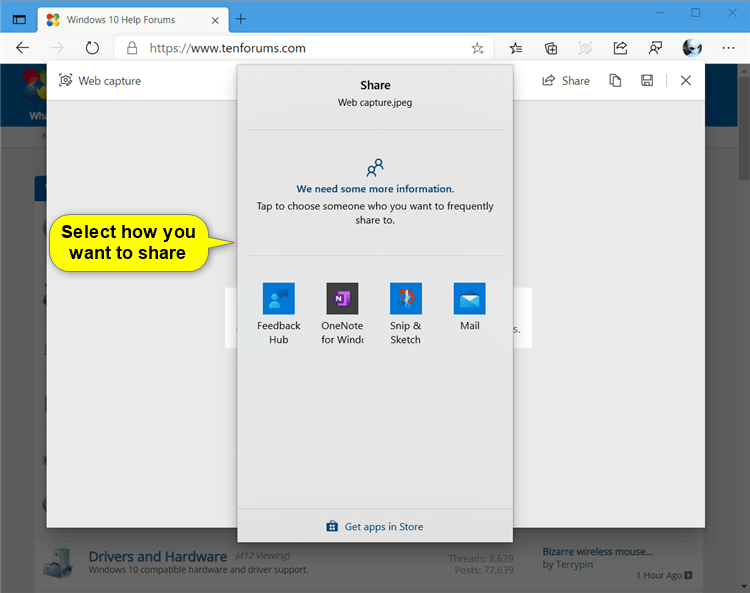Refresh the current page
This screenshot has height=593, width=750.
pyautogui.click(x=92, y=48)
